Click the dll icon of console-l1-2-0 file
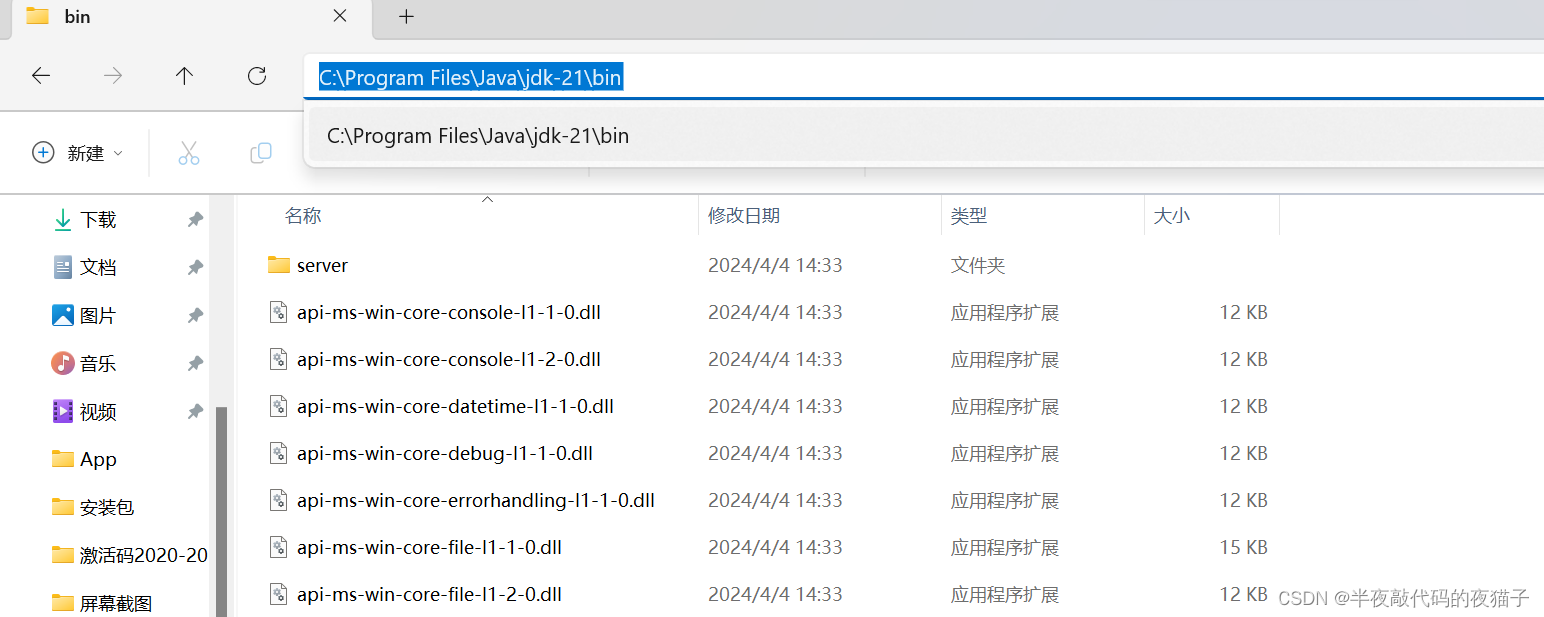This screenshot has width=1544, height=617. point(279,359)
